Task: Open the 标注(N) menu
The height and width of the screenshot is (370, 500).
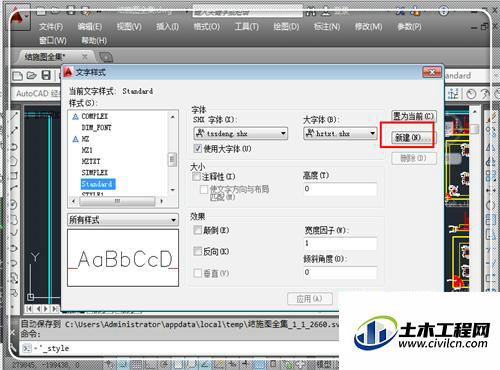Action: [327, 27]
